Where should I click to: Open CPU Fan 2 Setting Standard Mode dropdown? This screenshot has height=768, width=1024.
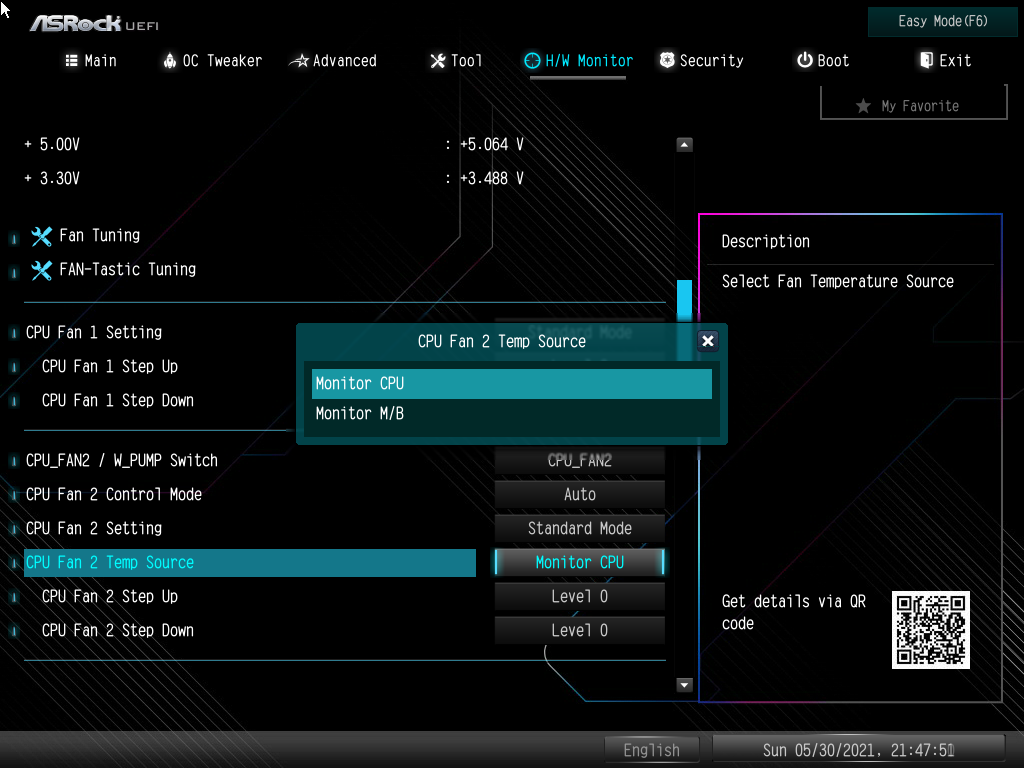(x=580, y=529)
